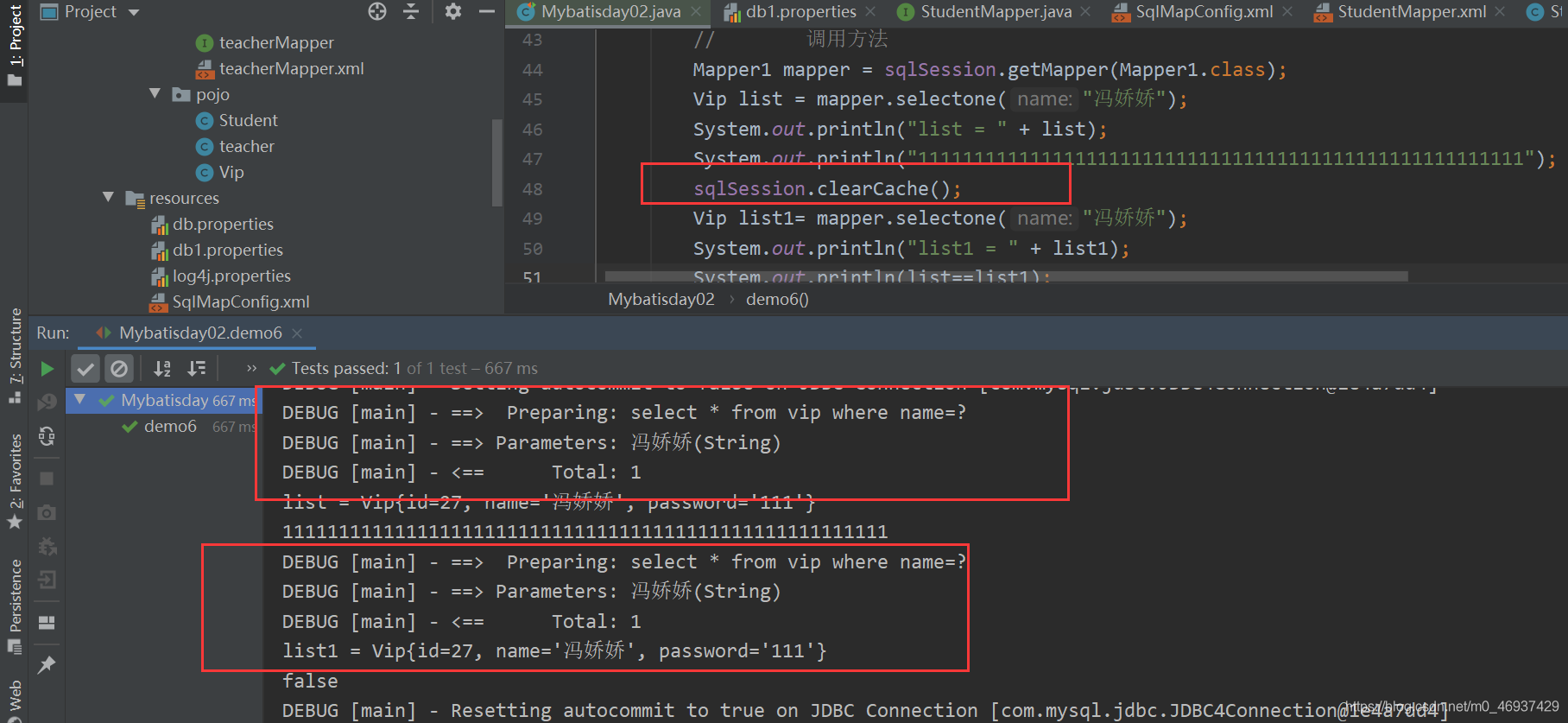
Task: Open the 2: Favorites tool window
Action: (15, 481)
